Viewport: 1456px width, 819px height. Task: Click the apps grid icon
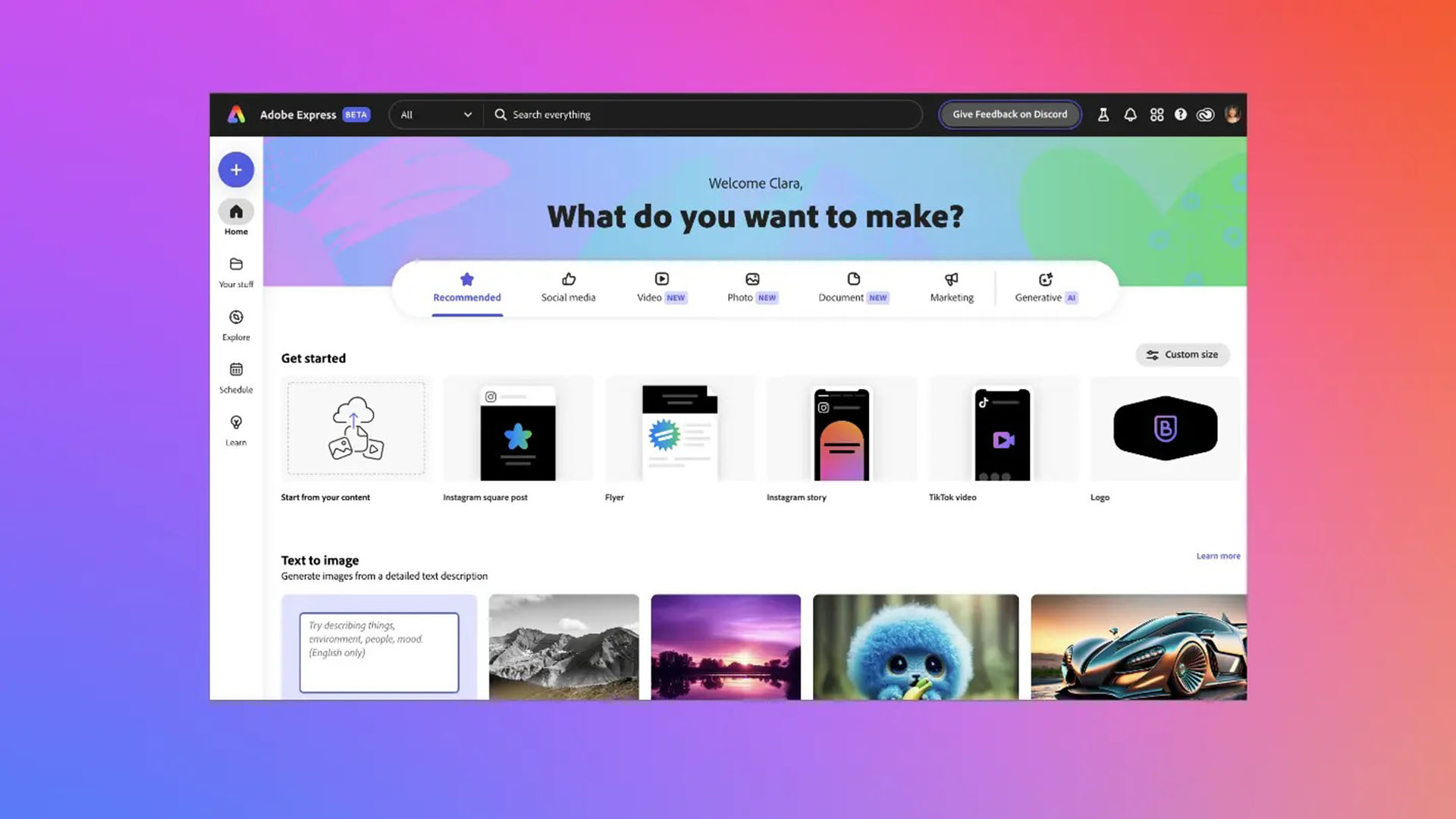1156,114
